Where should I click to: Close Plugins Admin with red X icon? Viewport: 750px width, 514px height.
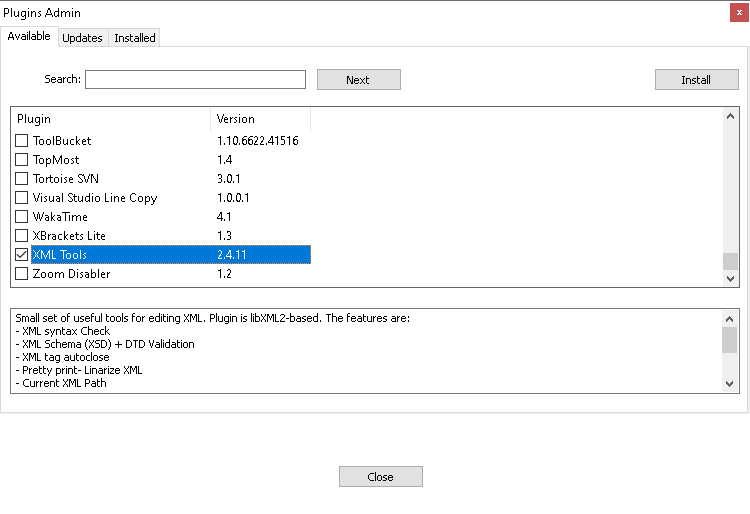pos(739,13)
